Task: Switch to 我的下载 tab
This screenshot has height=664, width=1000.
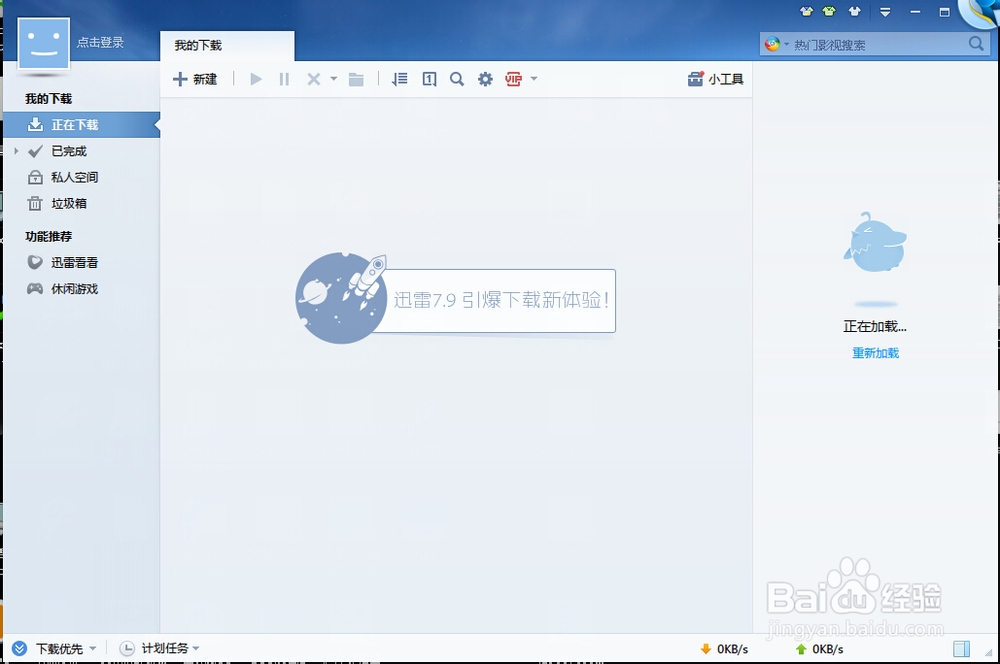Action: pos(227,45)
